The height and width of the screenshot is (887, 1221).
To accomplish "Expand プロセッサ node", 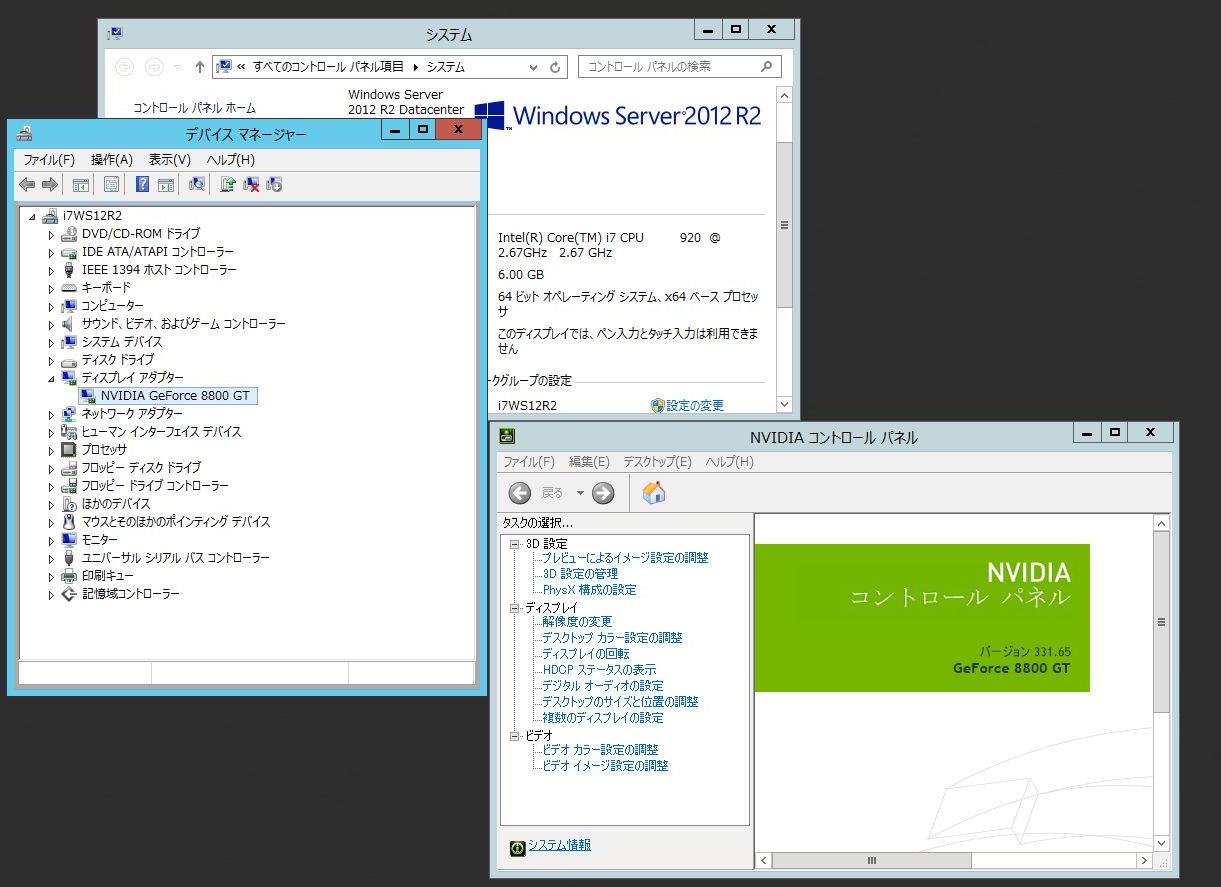I will (x=52, y=450).
